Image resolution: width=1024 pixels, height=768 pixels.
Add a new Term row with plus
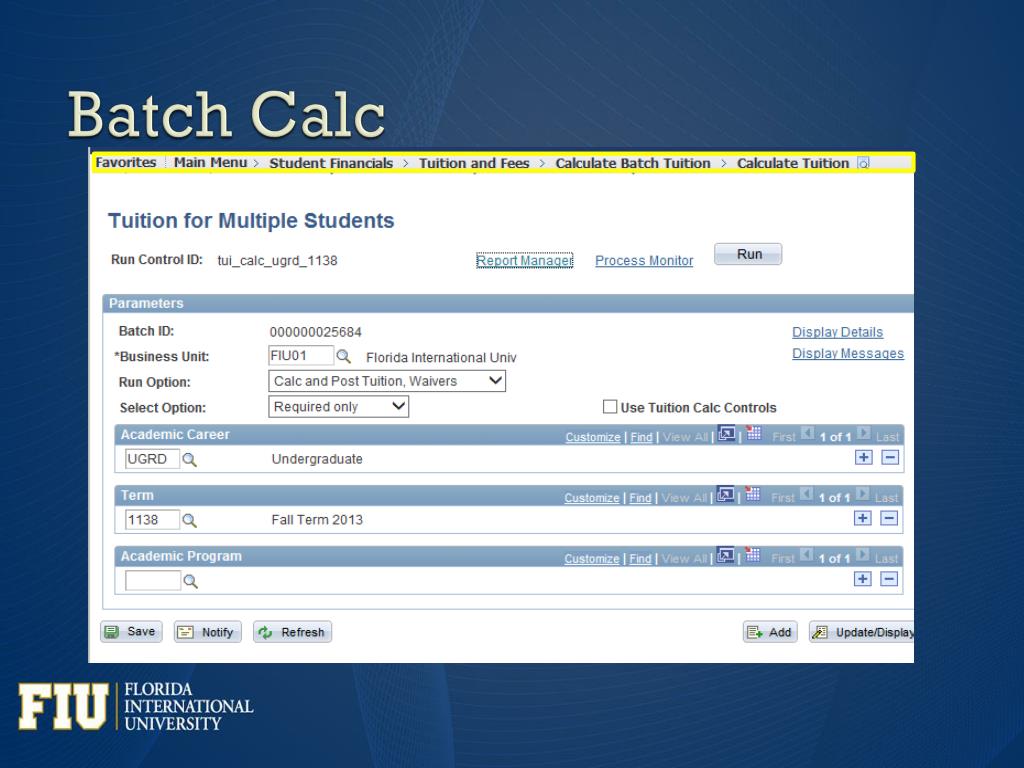pyautogui.click(x=863, y=518)
